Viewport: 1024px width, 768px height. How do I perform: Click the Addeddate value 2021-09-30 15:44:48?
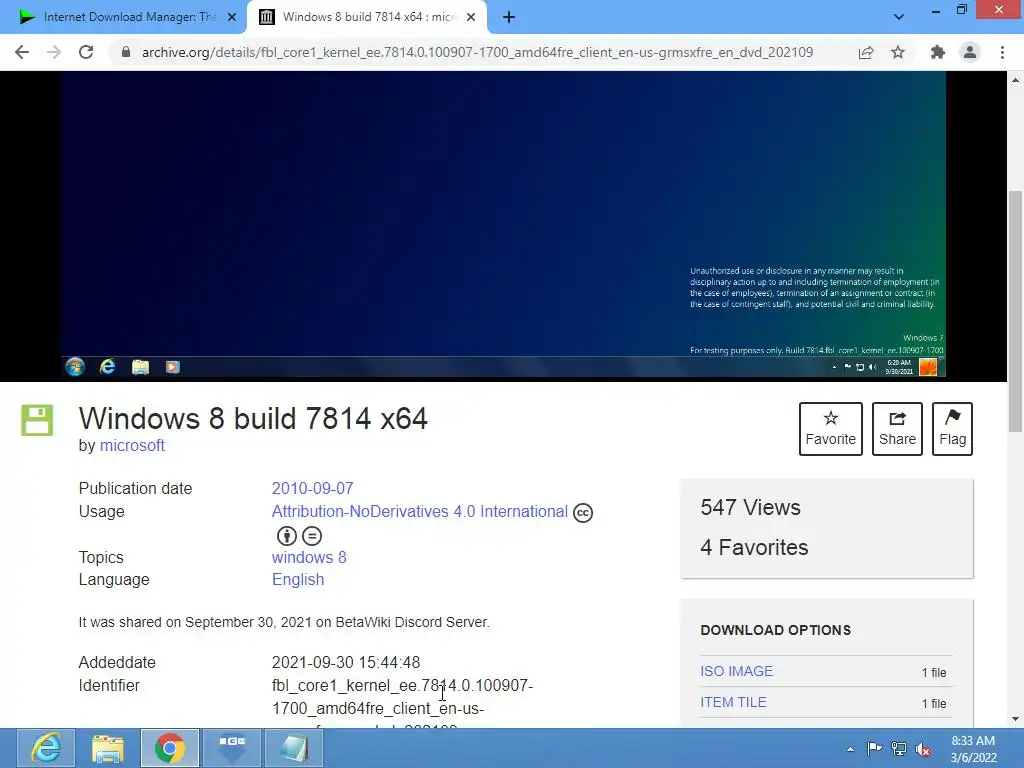[x=346, y=663]
